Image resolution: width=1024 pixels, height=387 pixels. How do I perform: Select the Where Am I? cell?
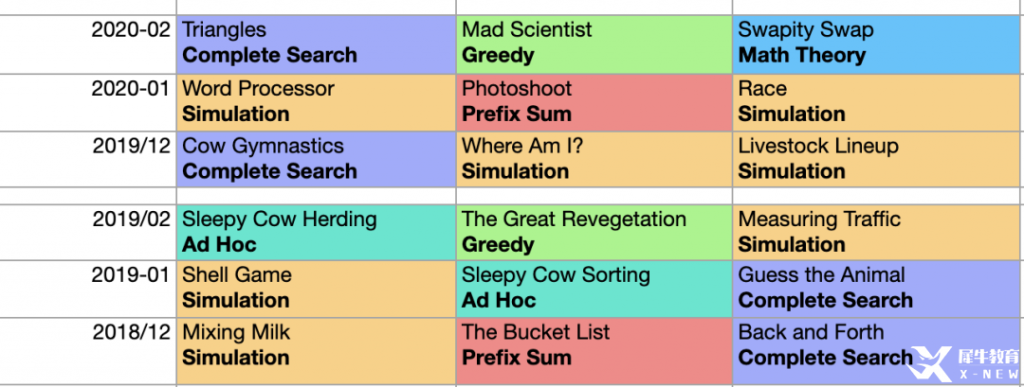coord(594,159)
